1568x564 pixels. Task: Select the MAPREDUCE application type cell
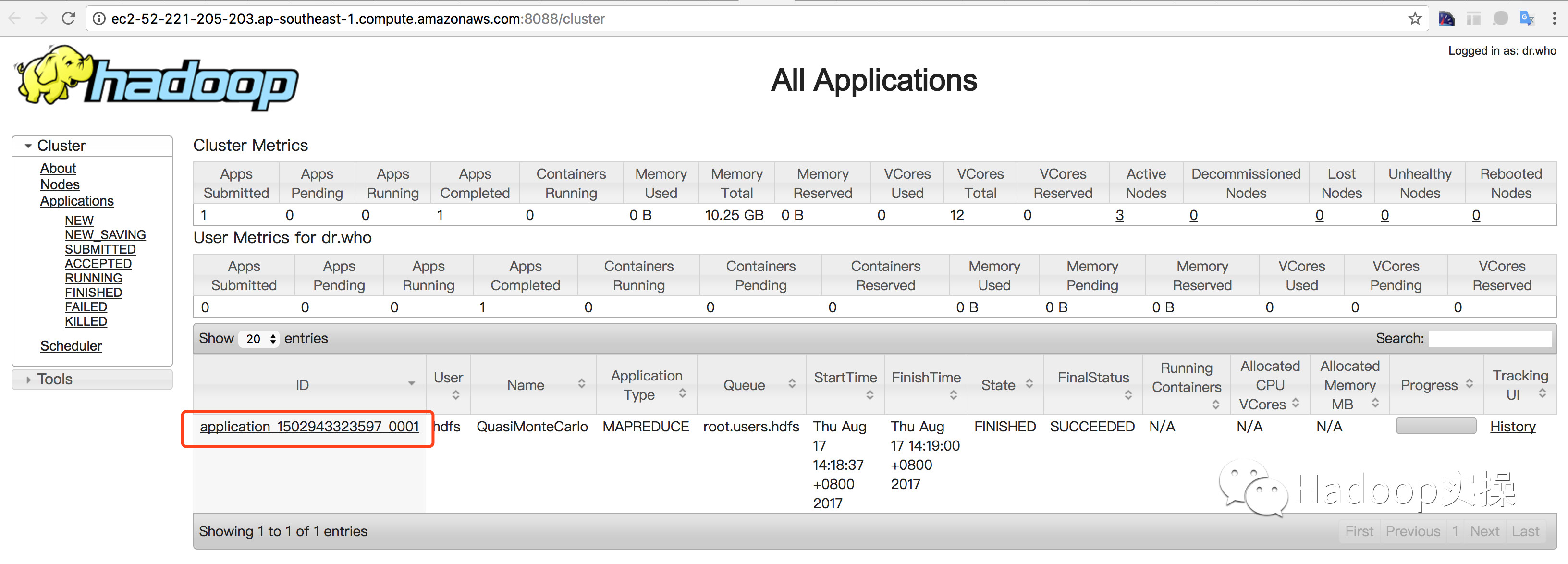tap(646, 427)
